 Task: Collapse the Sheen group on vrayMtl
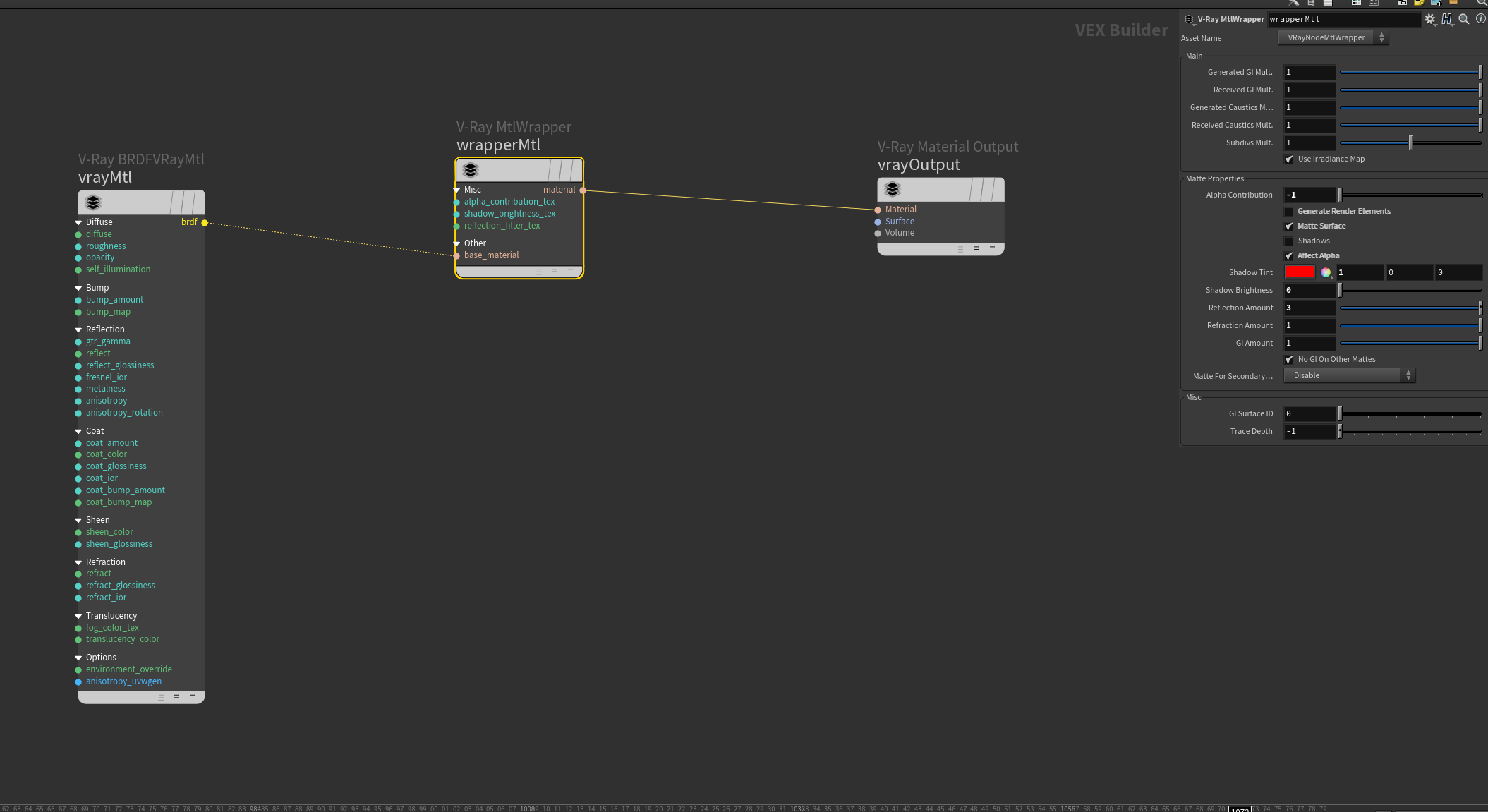point(78,520)
